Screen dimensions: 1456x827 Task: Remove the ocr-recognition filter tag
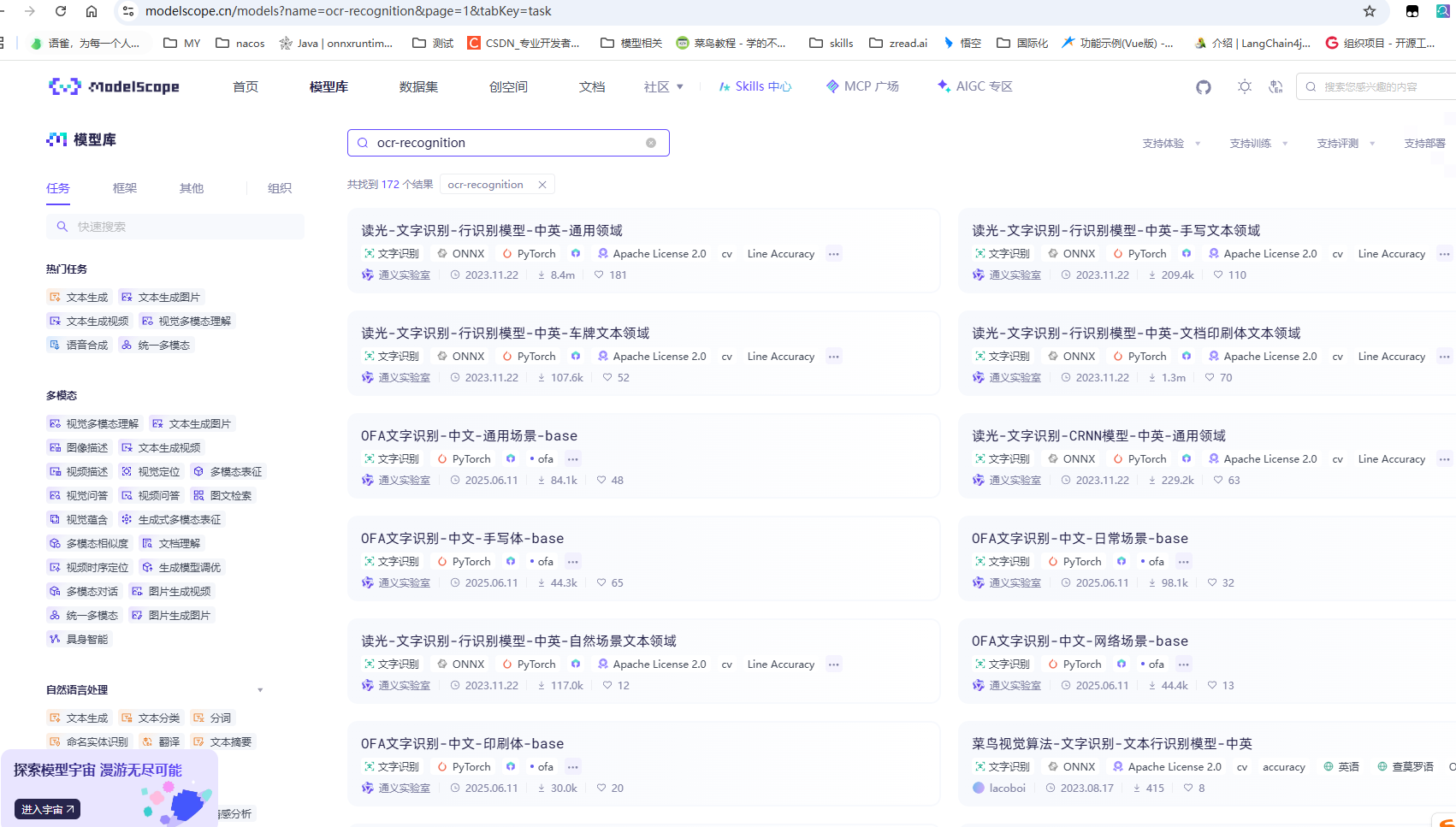(x=542, y=185)
